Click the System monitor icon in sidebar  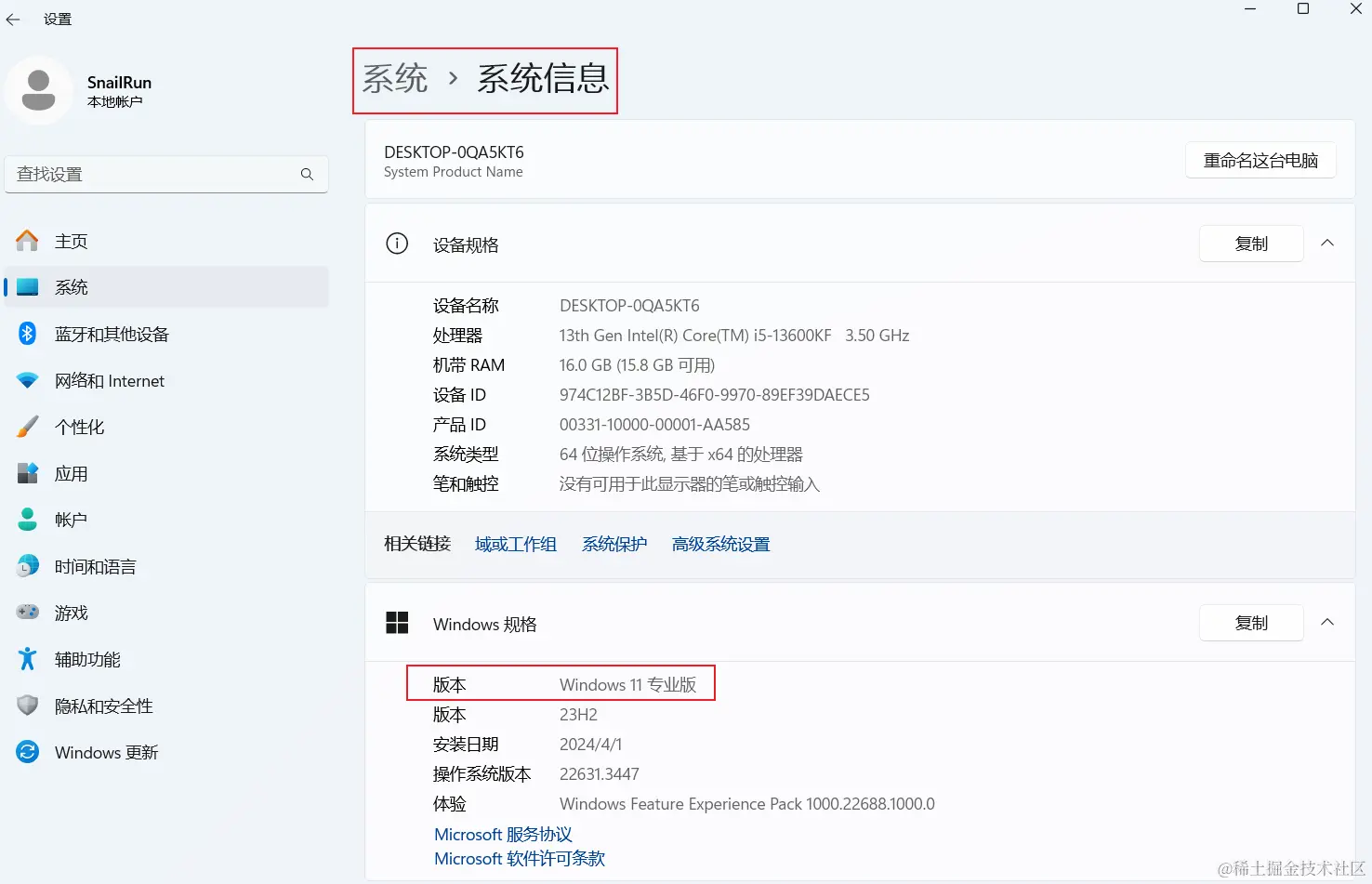pyautogui.click(x=28, y=287)
